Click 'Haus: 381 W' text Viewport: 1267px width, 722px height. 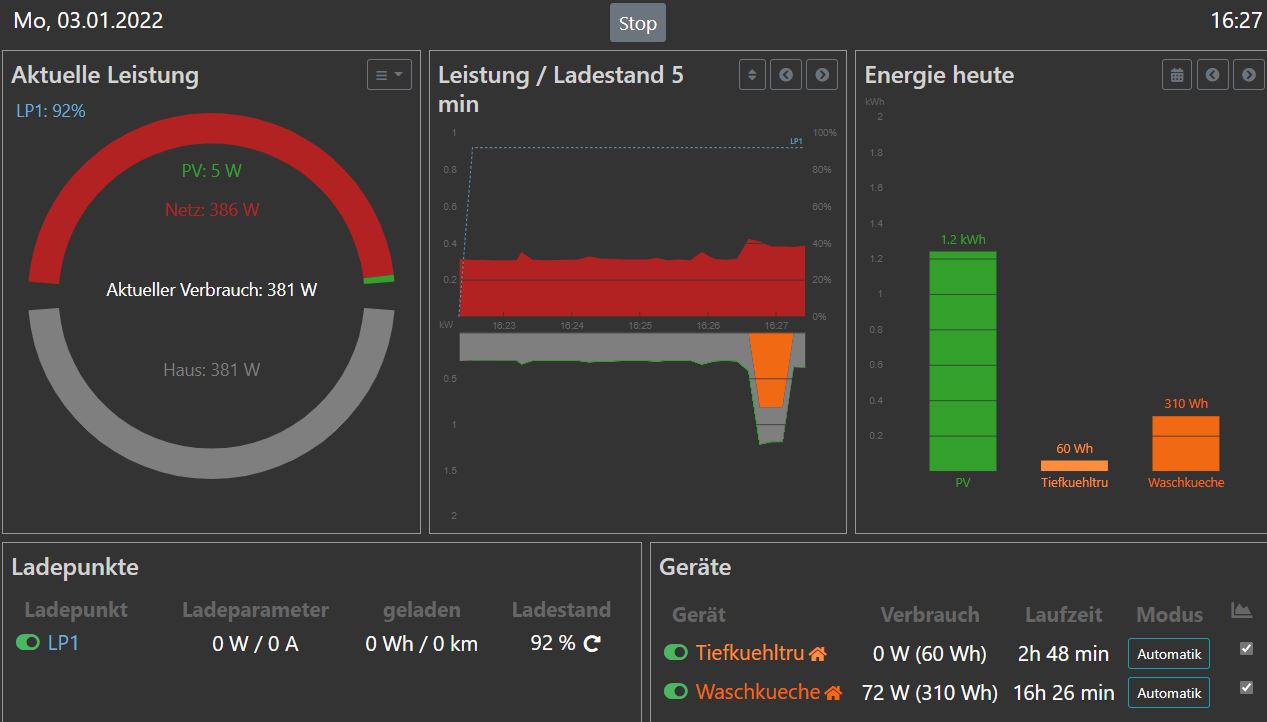[212, 370]
